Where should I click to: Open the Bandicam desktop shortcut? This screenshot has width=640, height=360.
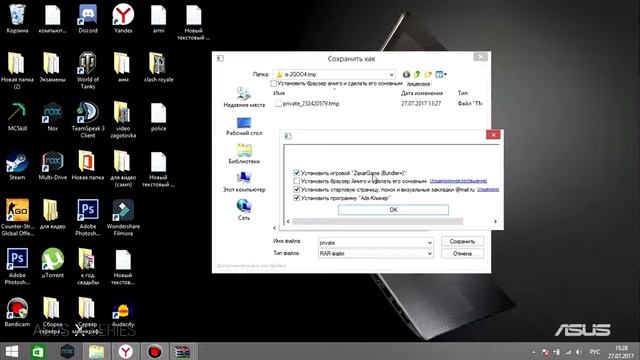tap(17, 312)
